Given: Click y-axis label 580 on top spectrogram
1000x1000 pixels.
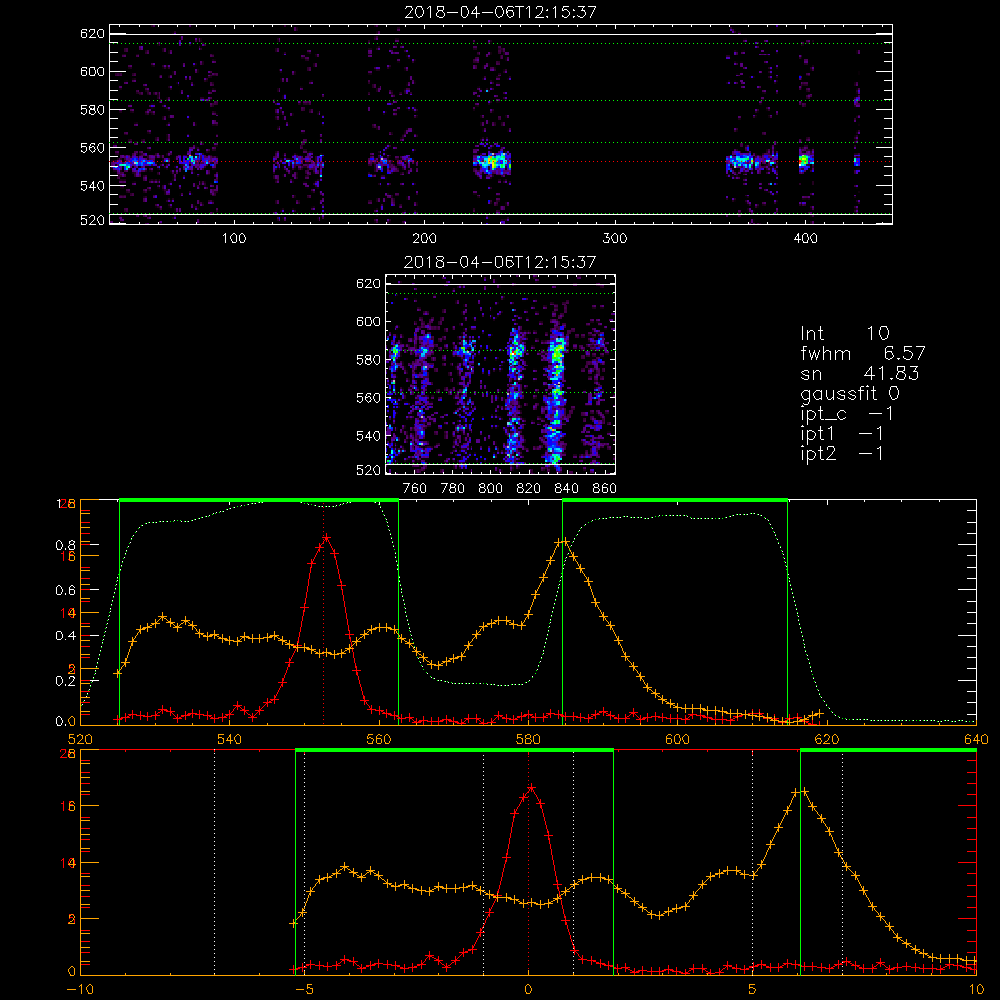Looking at the screenshot, I should coord(92,109).
